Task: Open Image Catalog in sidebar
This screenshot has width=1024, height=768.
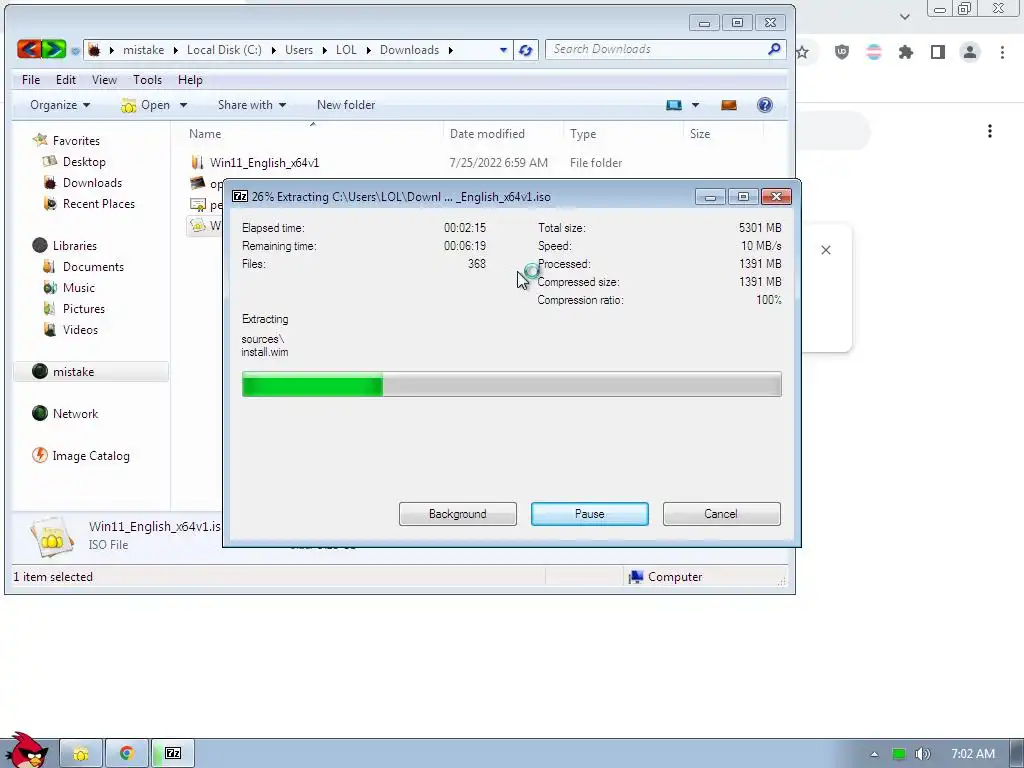Action: 91,456
